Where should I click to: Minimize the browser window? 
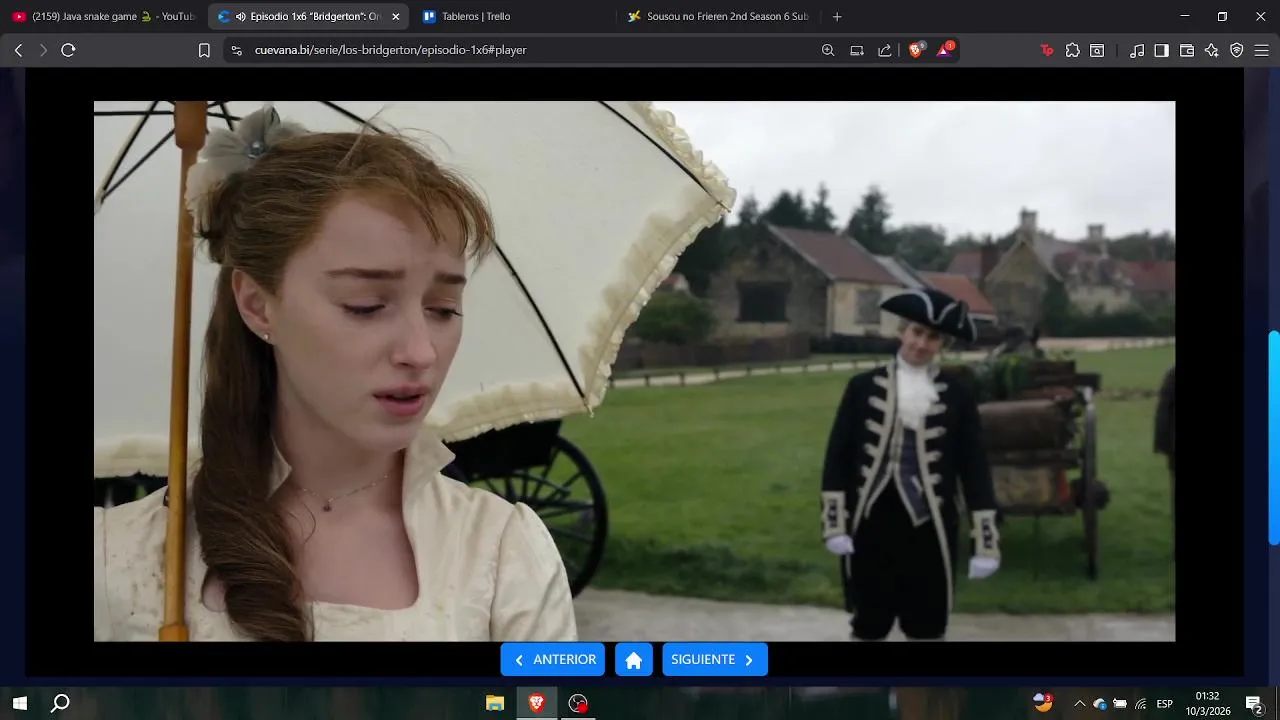[x=1185, y=16]
